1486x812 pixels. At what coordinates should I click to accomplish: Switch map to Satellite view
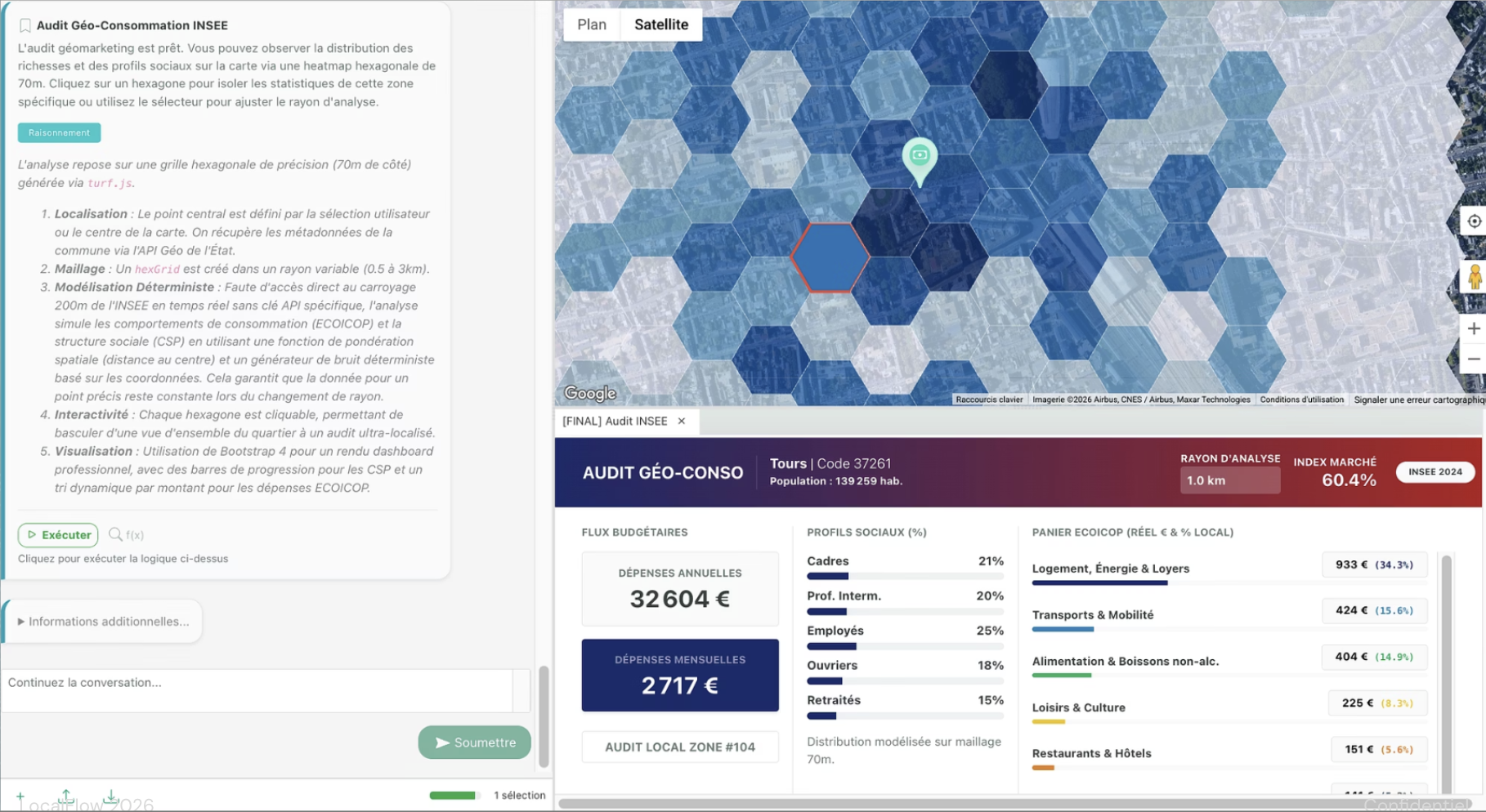pos(661,25)
